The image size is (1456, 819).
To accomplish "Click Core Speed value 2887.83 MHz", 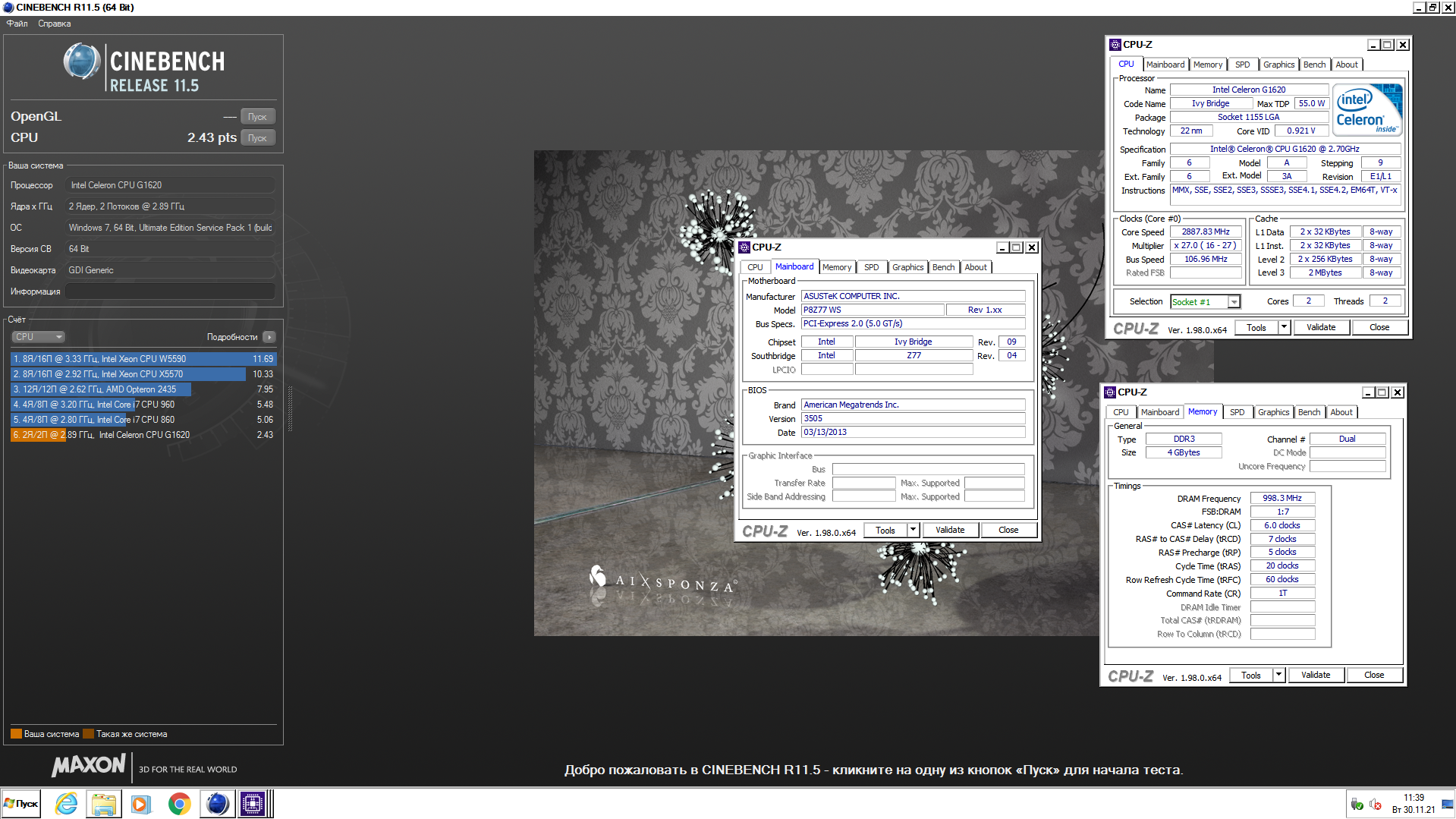I will point(1206,232).
